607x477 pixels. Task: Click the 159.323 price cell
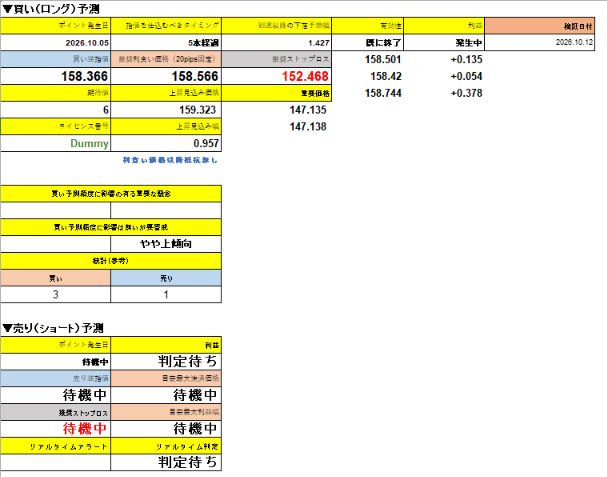(x=166, y=110)
